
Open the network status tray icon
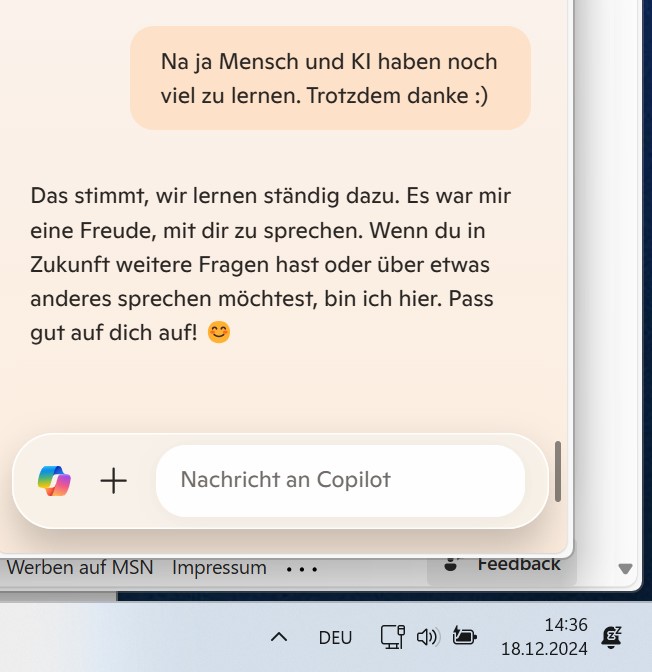coord(393,637)
